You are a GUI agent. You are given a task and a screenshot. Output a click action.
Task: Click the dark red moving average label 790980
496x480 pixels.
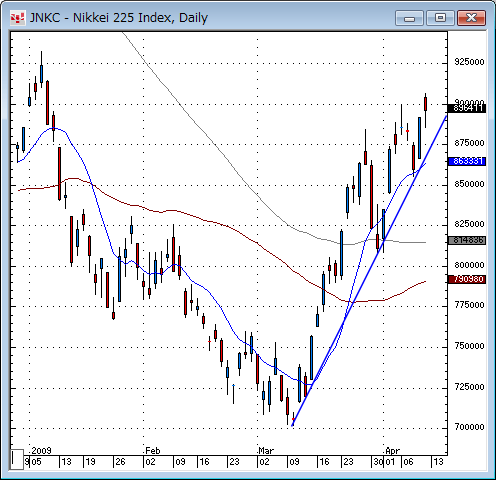467,279
